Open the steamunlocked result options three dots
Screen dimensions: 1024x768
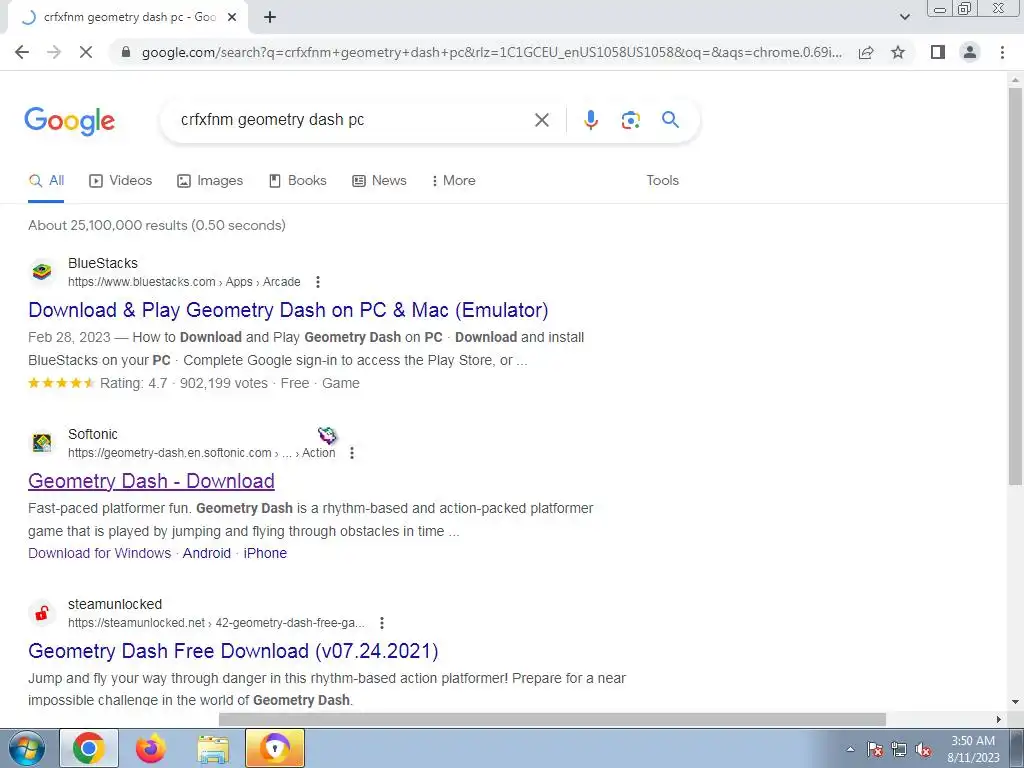tap(382, 623)
